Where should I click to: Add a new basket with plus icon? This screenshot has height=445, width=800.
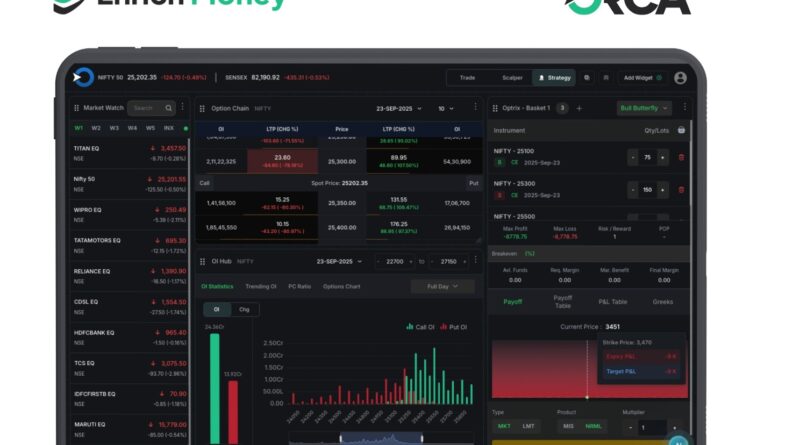[579, 108]
